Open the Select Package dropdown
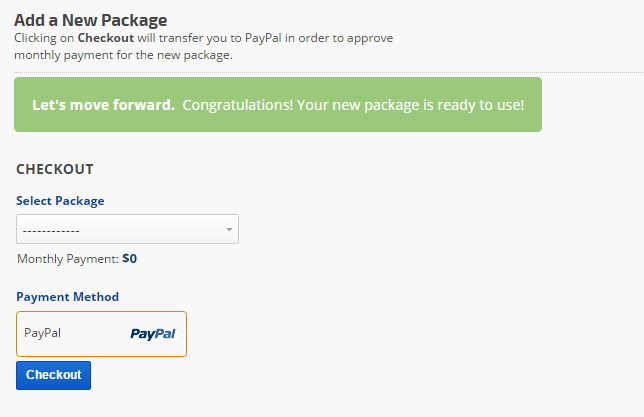The image size is (644, 417). 127,230
